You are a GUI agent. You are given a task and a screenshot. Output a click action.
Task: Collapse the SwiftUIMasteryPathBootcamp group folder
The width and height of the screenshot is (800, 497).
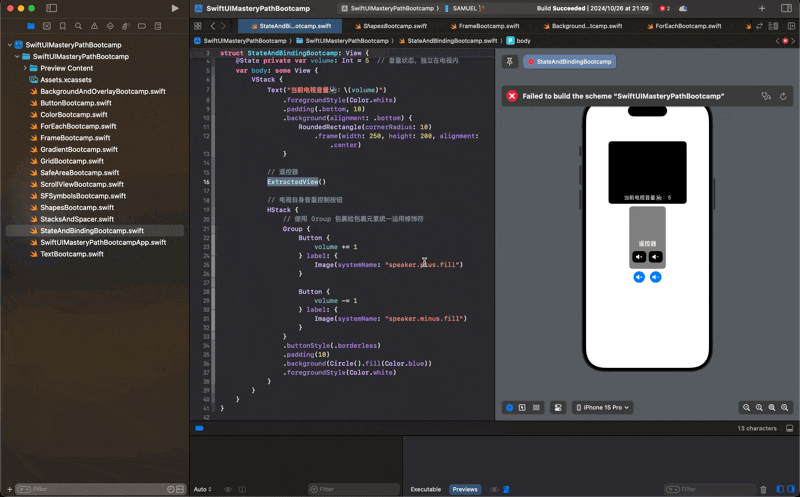[x=17, y=57]
